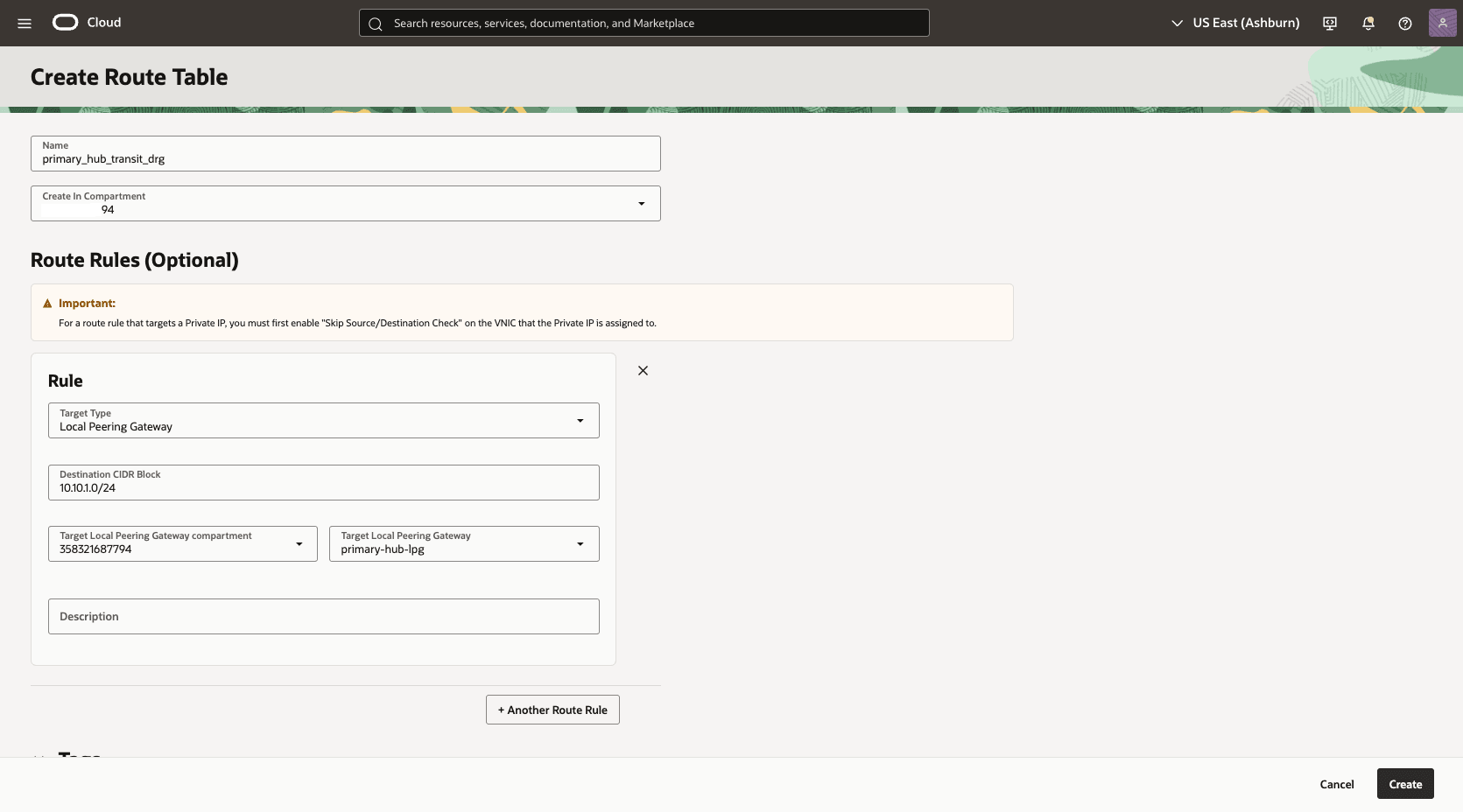Image resolution: width=1463 pixels, height=812 pixels.
Task: Expand the US East (Ashburn) region selector
Action: [x=1234, y=23]
